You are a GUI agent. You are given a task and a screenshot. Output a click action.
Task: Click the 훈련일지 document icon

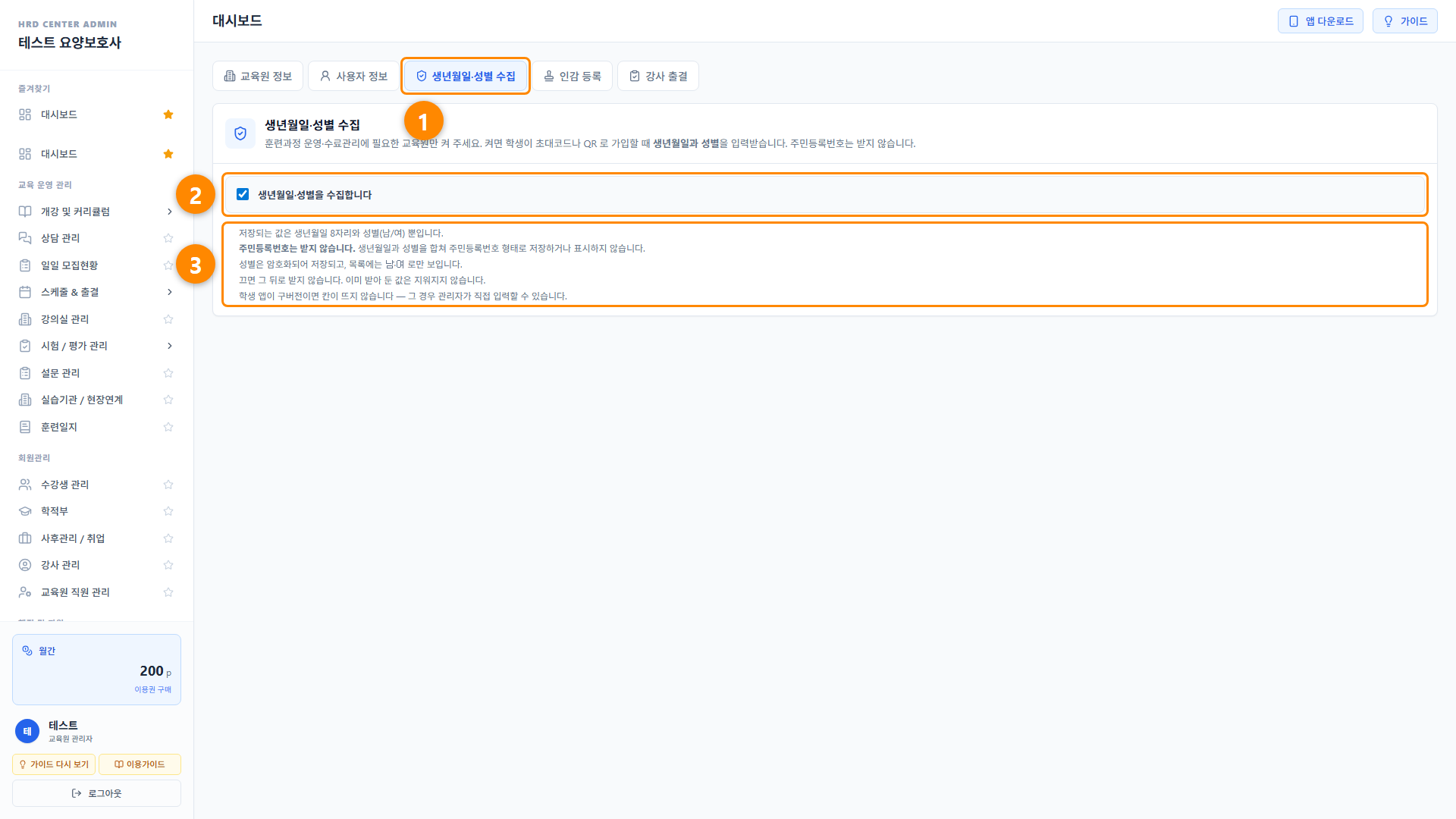tap(25, 427)
